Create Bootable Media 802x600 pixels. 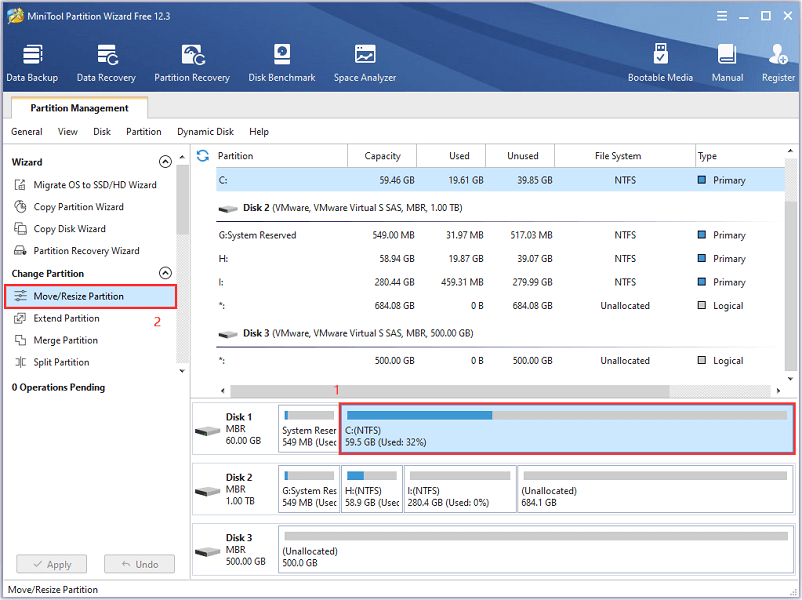click(660, 63)
